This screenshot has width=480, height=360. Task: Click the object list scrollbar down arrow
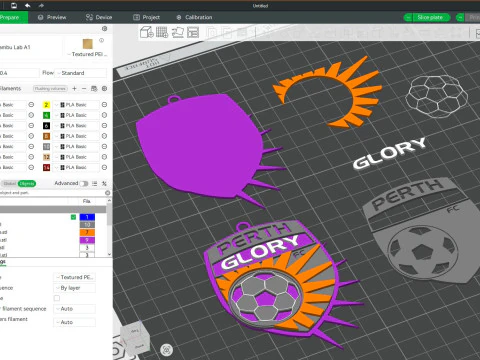pyautogui.click(x=109, y=254)
